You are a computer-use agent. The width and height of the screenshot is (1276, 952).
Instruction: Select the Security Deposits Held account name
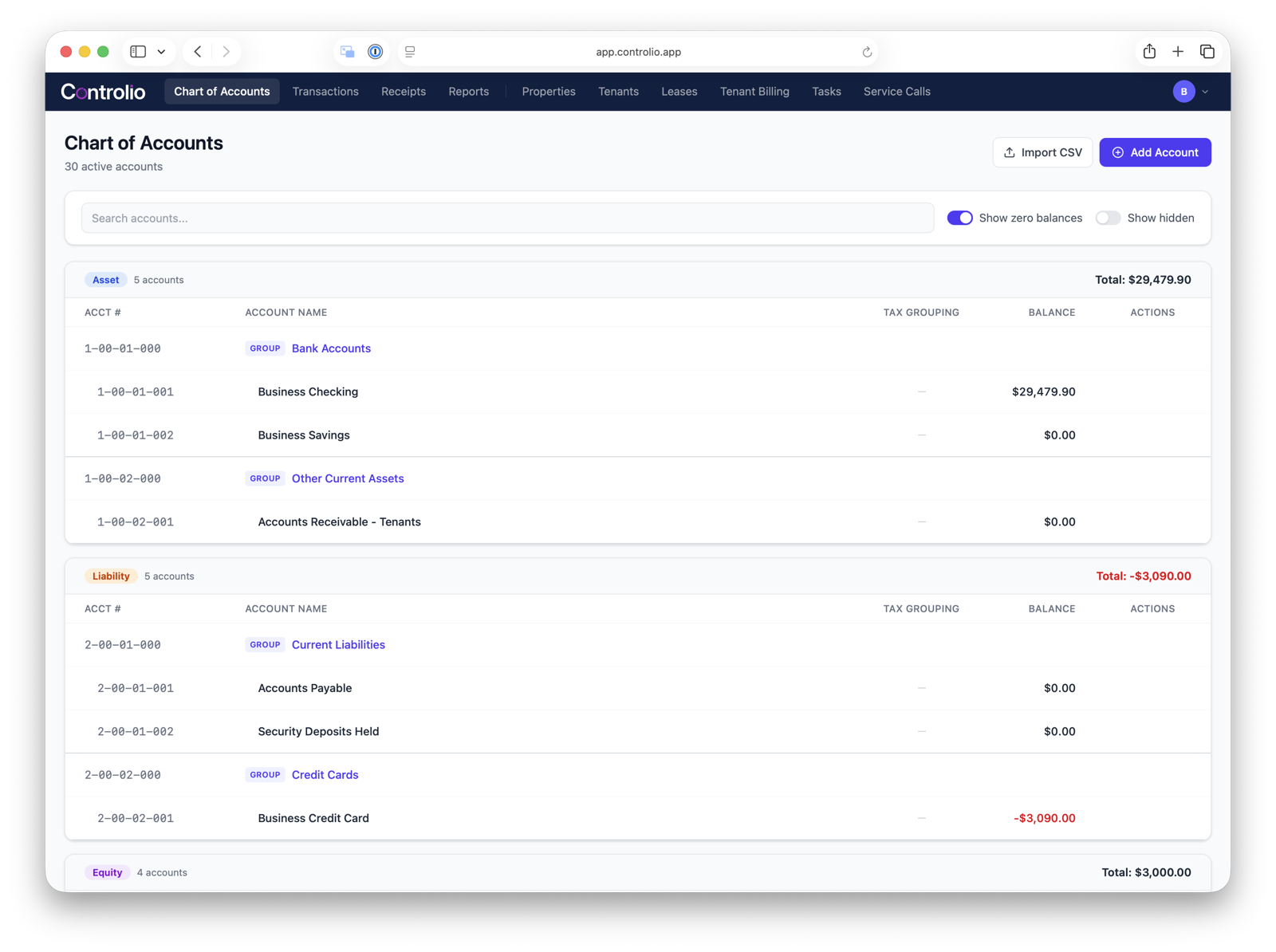pyautogui.click(x=318, y=731)
